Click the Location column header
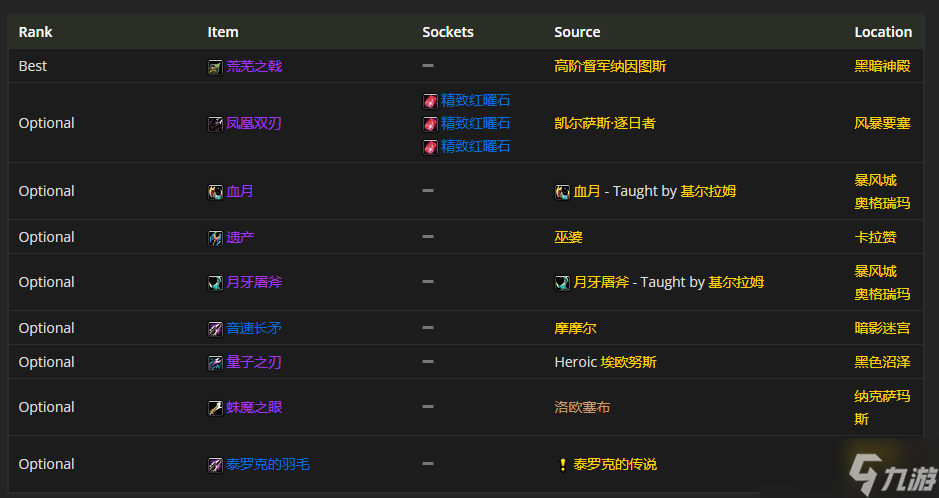Viewport: 939px width, 498px height. [x=883, y=32]
